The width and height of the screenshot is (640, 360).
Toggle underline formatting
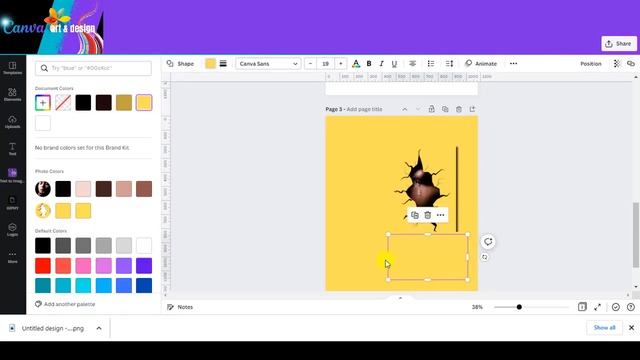click(394, 64)
